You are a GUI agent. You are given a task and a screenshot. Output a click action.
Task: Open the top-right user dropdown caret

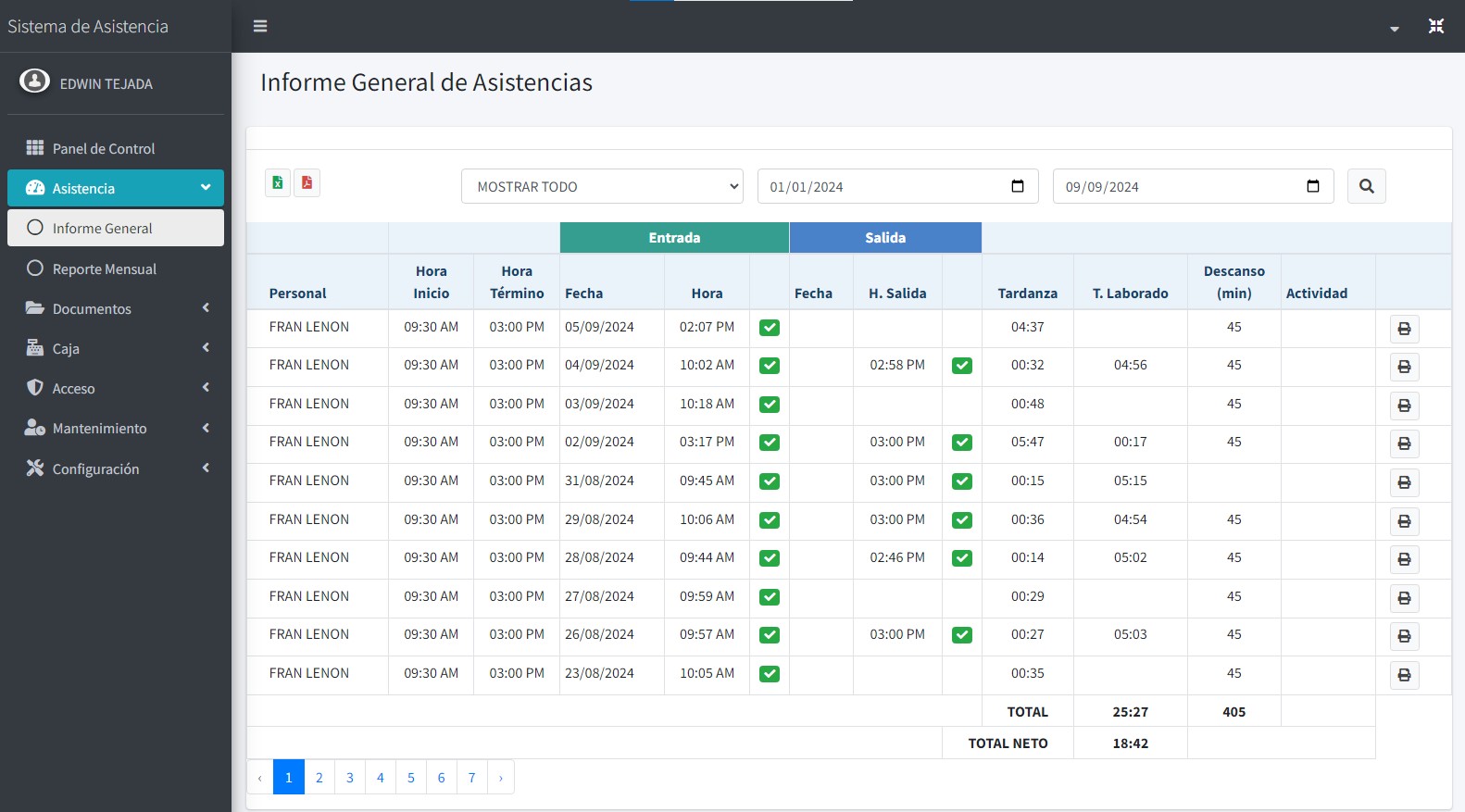tap(1394, 29)
